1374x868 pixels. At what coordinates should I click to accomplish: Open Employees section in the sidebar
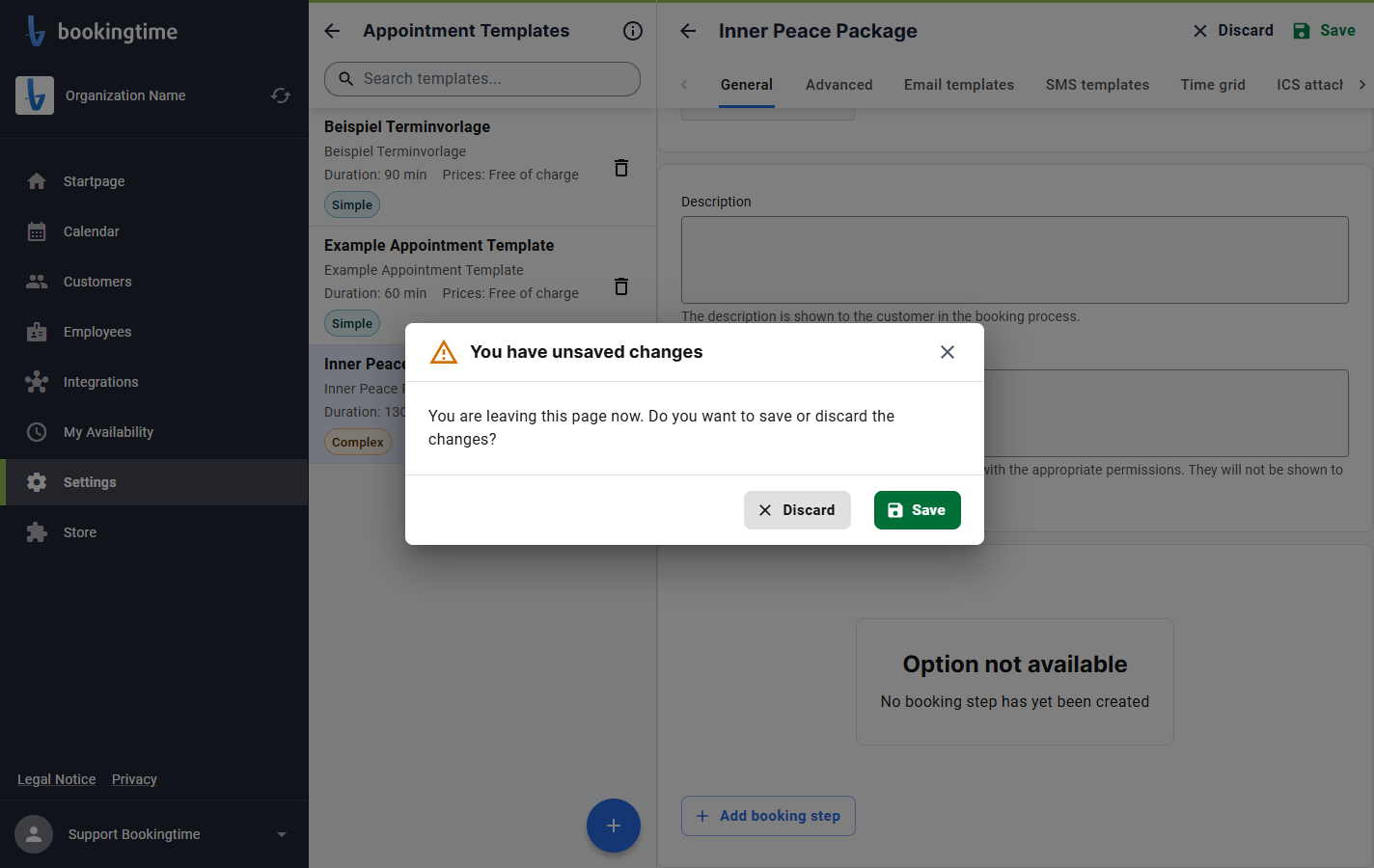[154, 332]
